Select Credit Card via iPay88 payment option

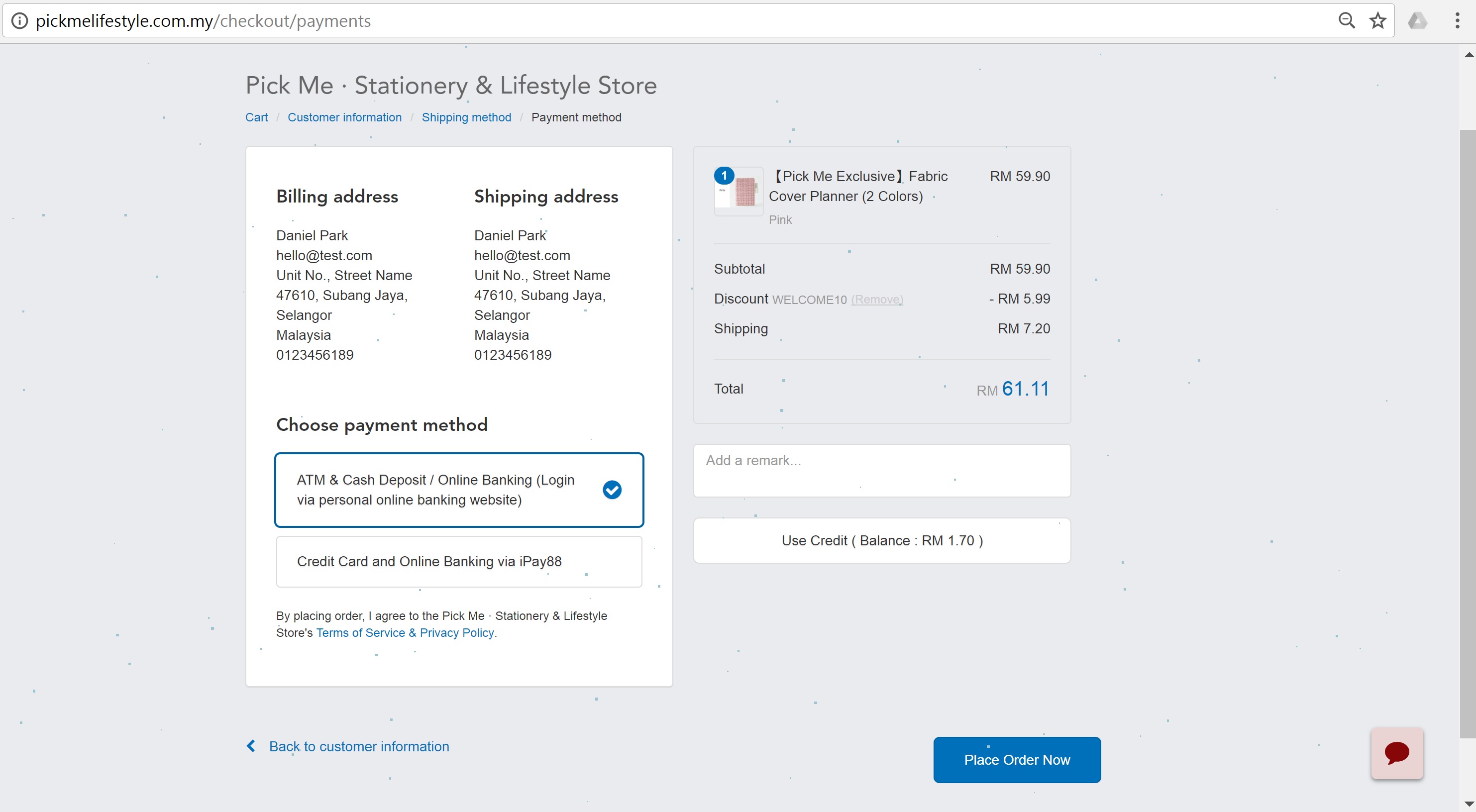(459, 562)
